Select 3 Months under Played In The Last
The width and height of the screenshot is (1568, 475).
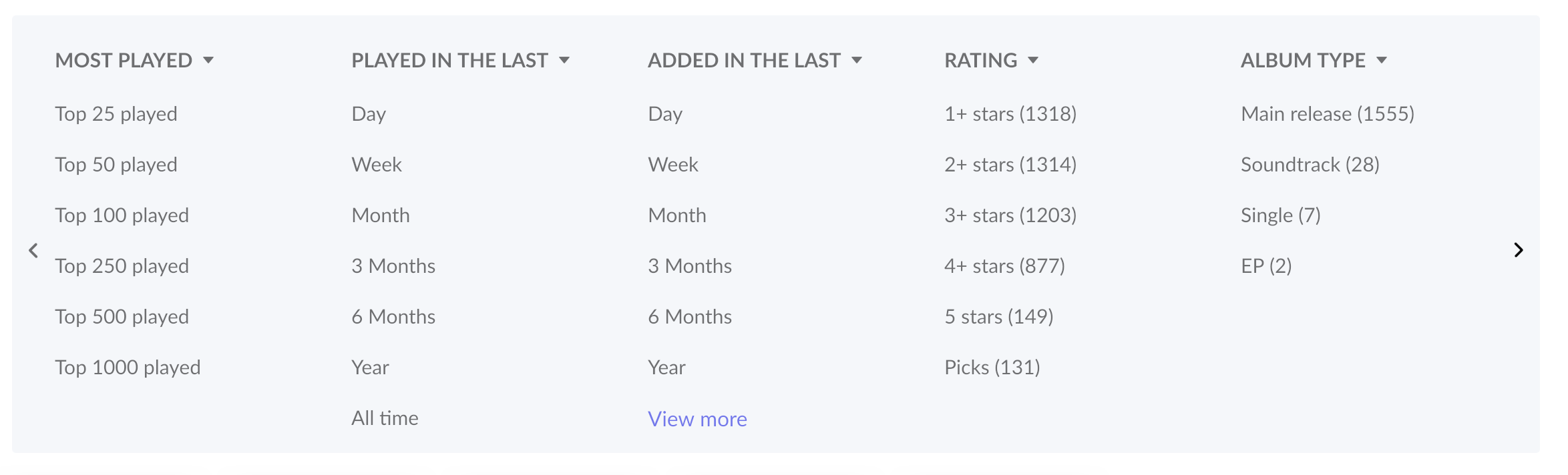[393, 266]
